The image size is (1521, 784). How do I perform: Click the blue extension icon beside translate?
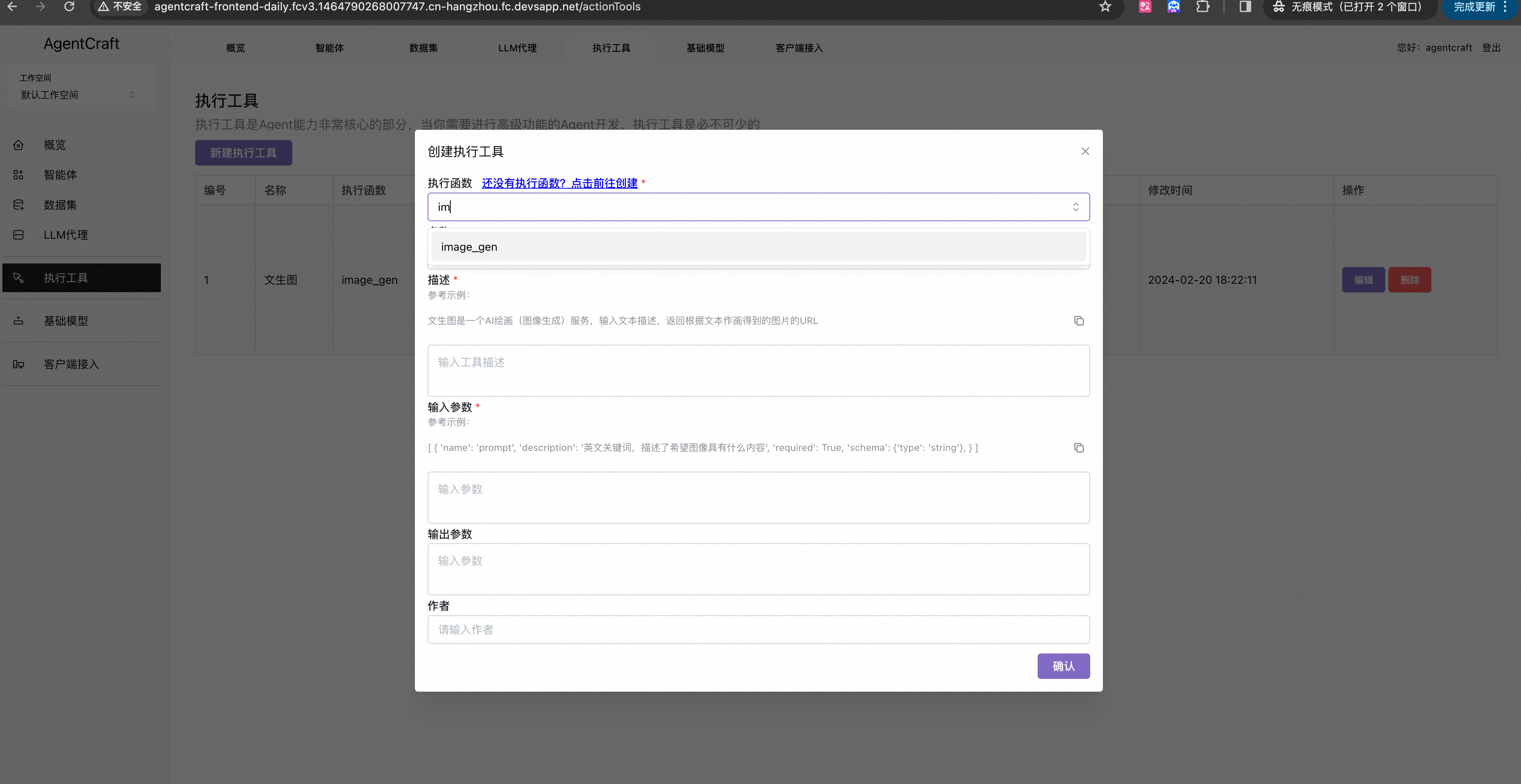(x=1173, y=6)
